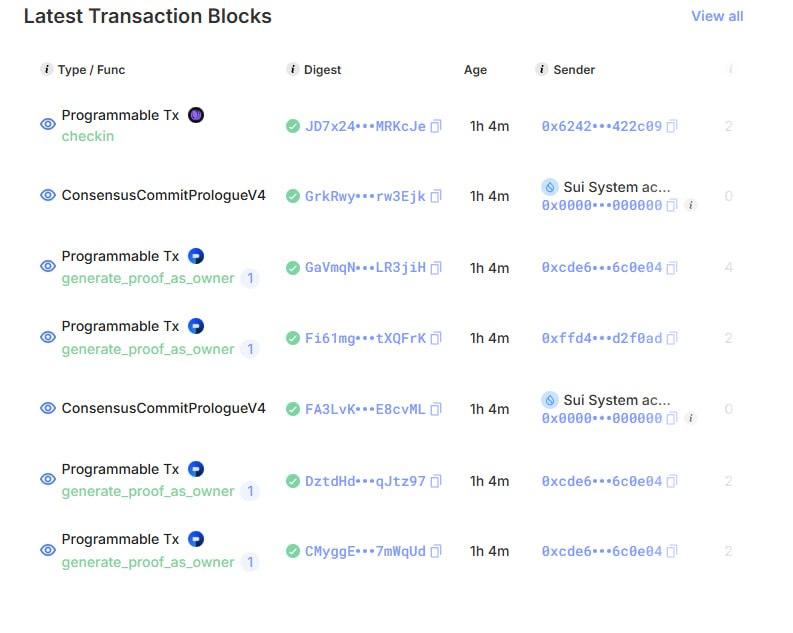
Task: Copy sender address 0x6242•••422c09
Action: point(672,126)
